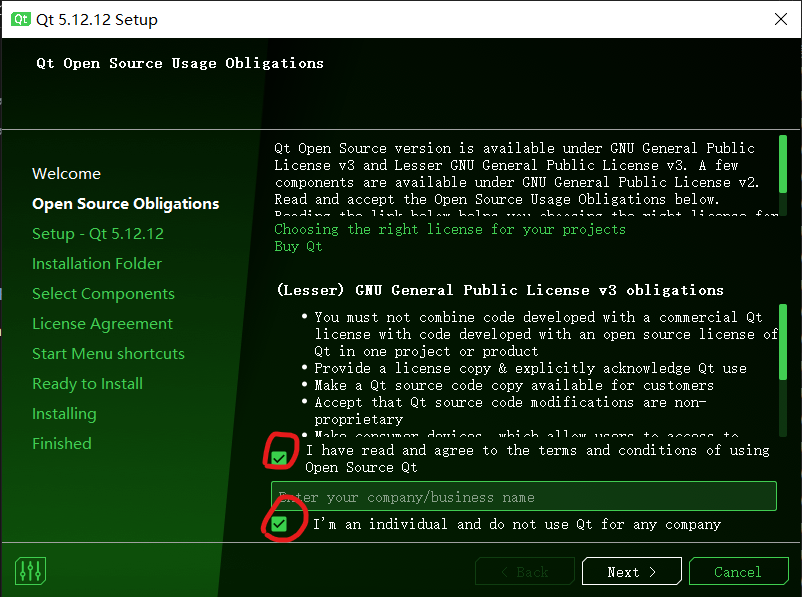Click the GNU General Public License v3 obligations heading
Image resolution: width=802 pixels, height=597 pixels.
click(500, 290)
